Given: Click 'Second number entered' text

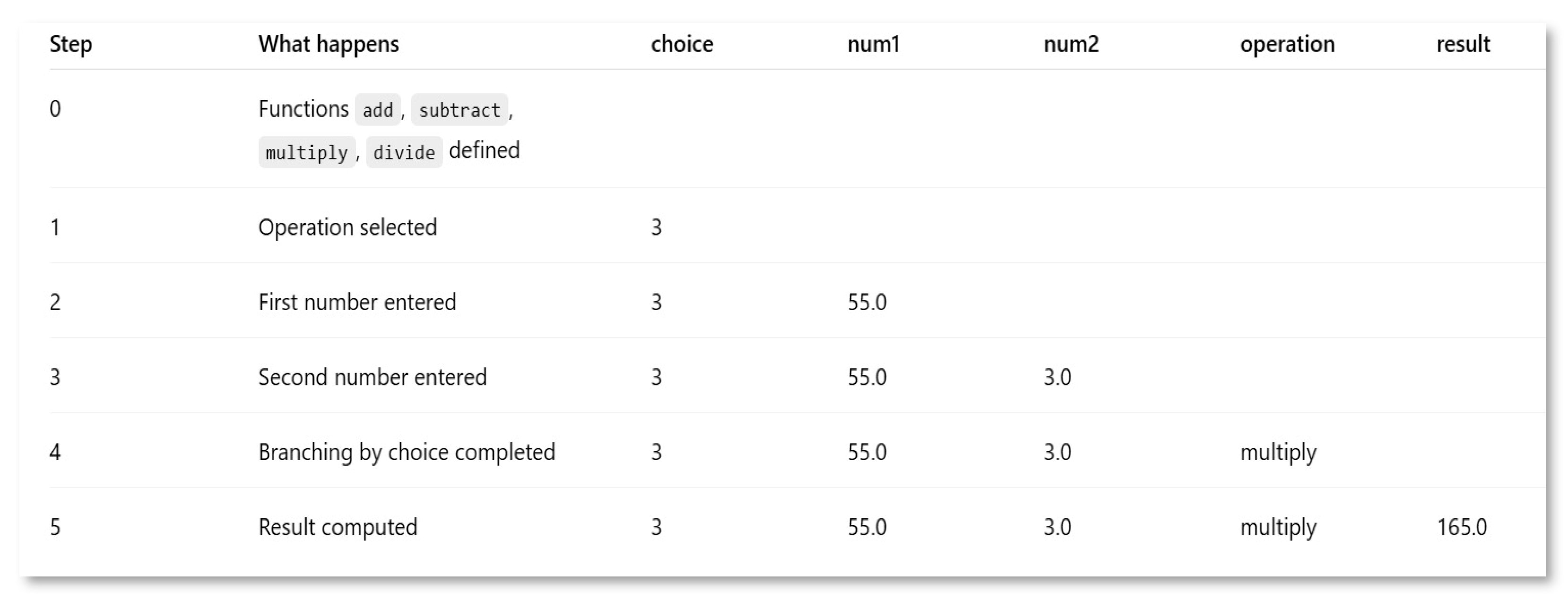Looking at the screenshot, I should (373, 377).
